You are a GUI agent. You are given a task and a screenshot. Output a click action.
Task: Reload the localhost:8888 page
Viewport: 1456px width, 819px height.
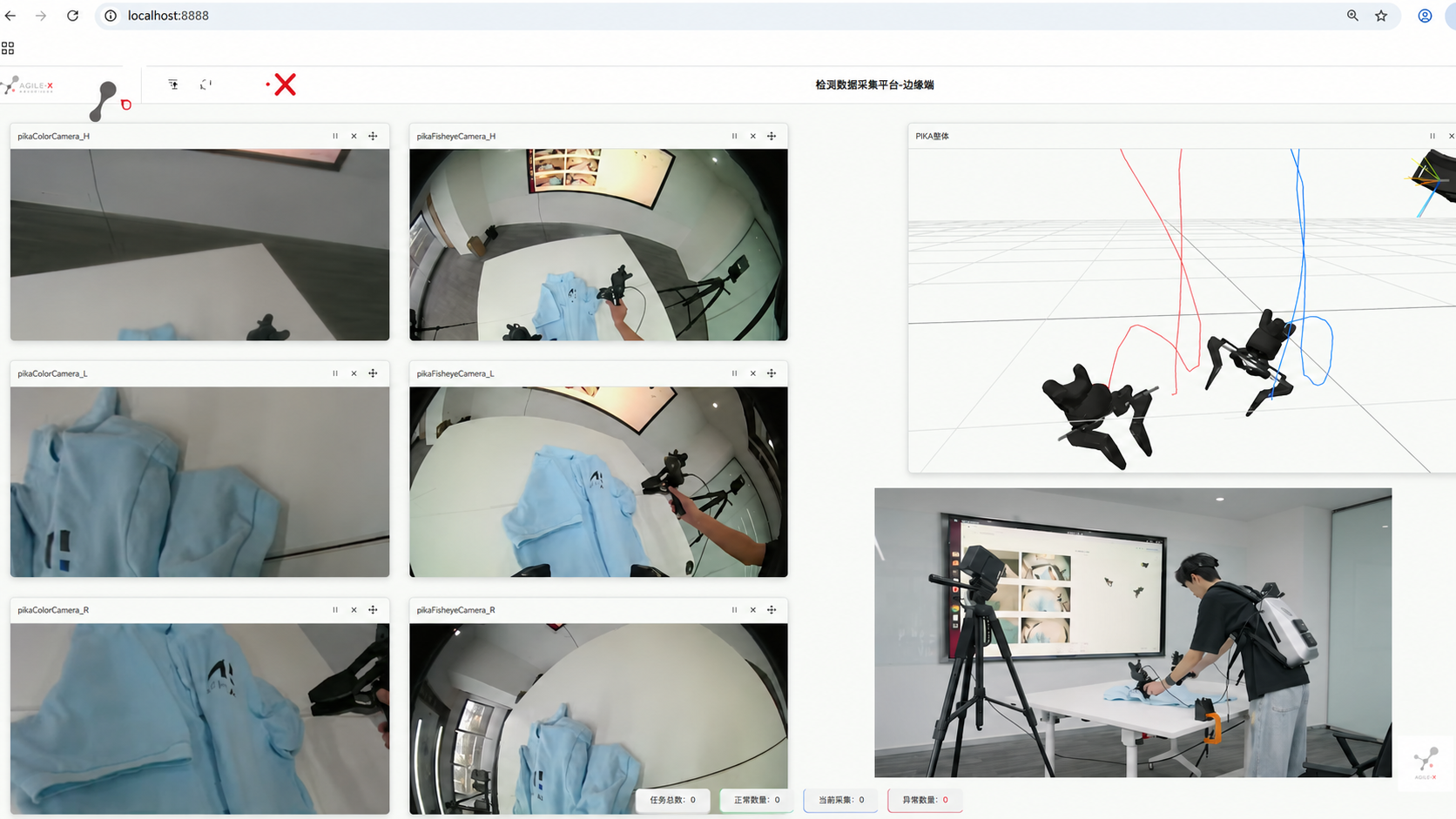[73, 16]
